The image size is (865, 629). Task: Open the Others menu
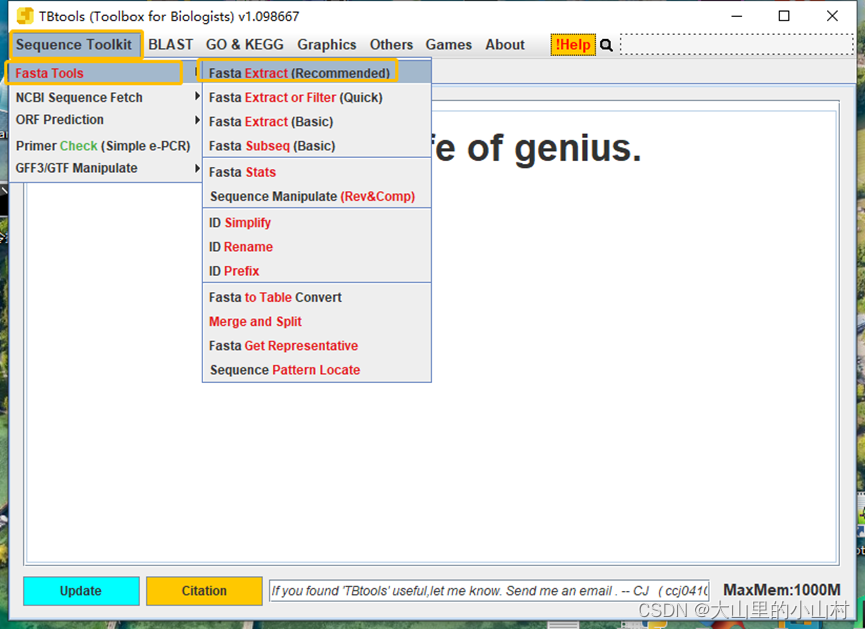[x=391, y=45]
